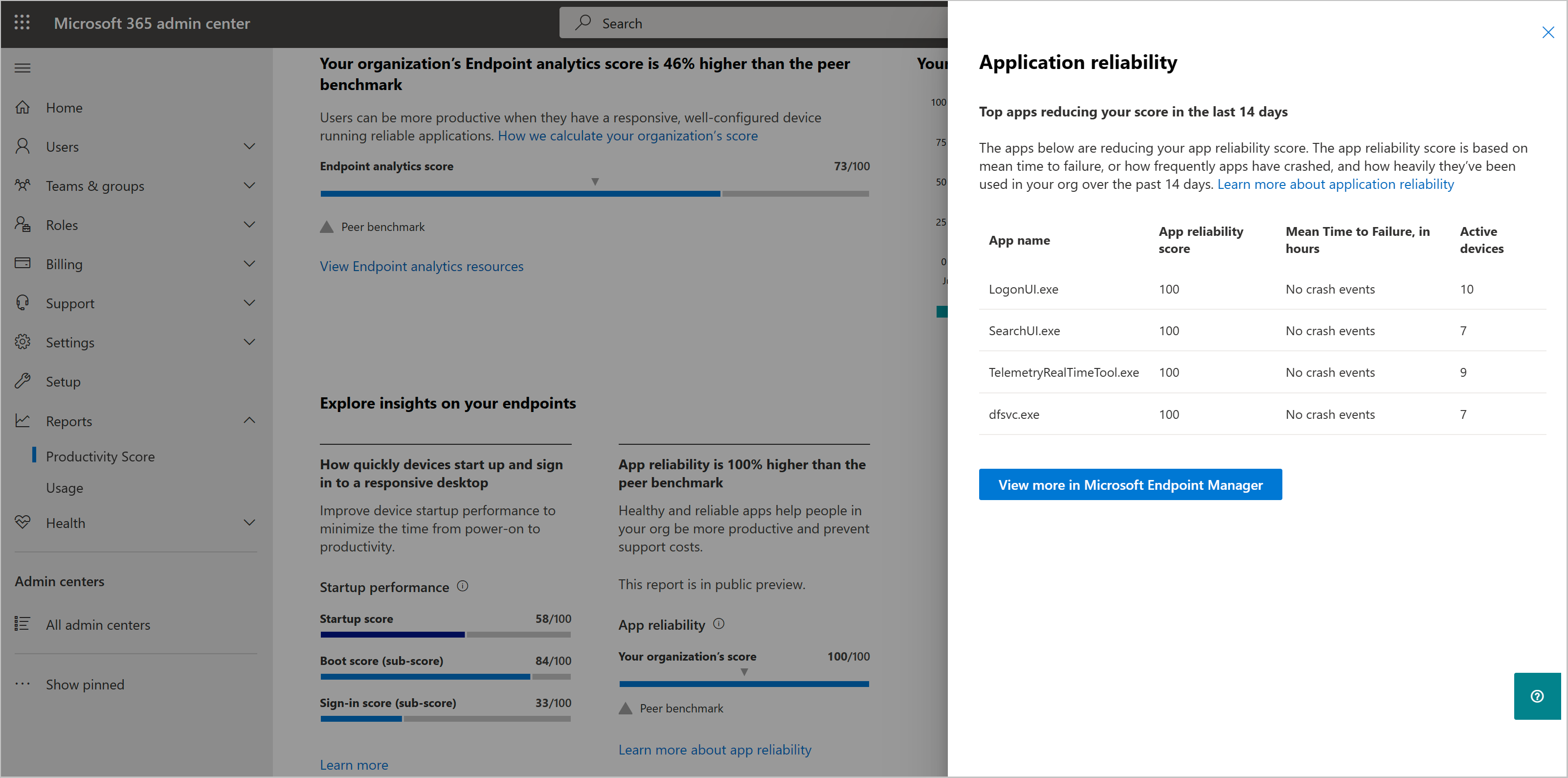Viewport: 1568px width, 778px height.
Task: Click View more in Microsoft Endpoint Manager
Action: tap(1130, 484)
